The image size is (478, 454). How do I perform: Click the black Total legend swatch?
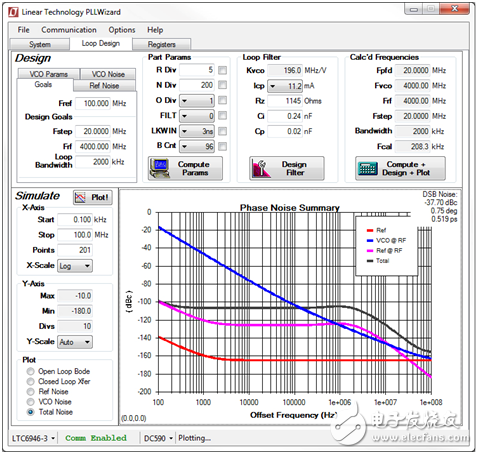tap(370, 261)
